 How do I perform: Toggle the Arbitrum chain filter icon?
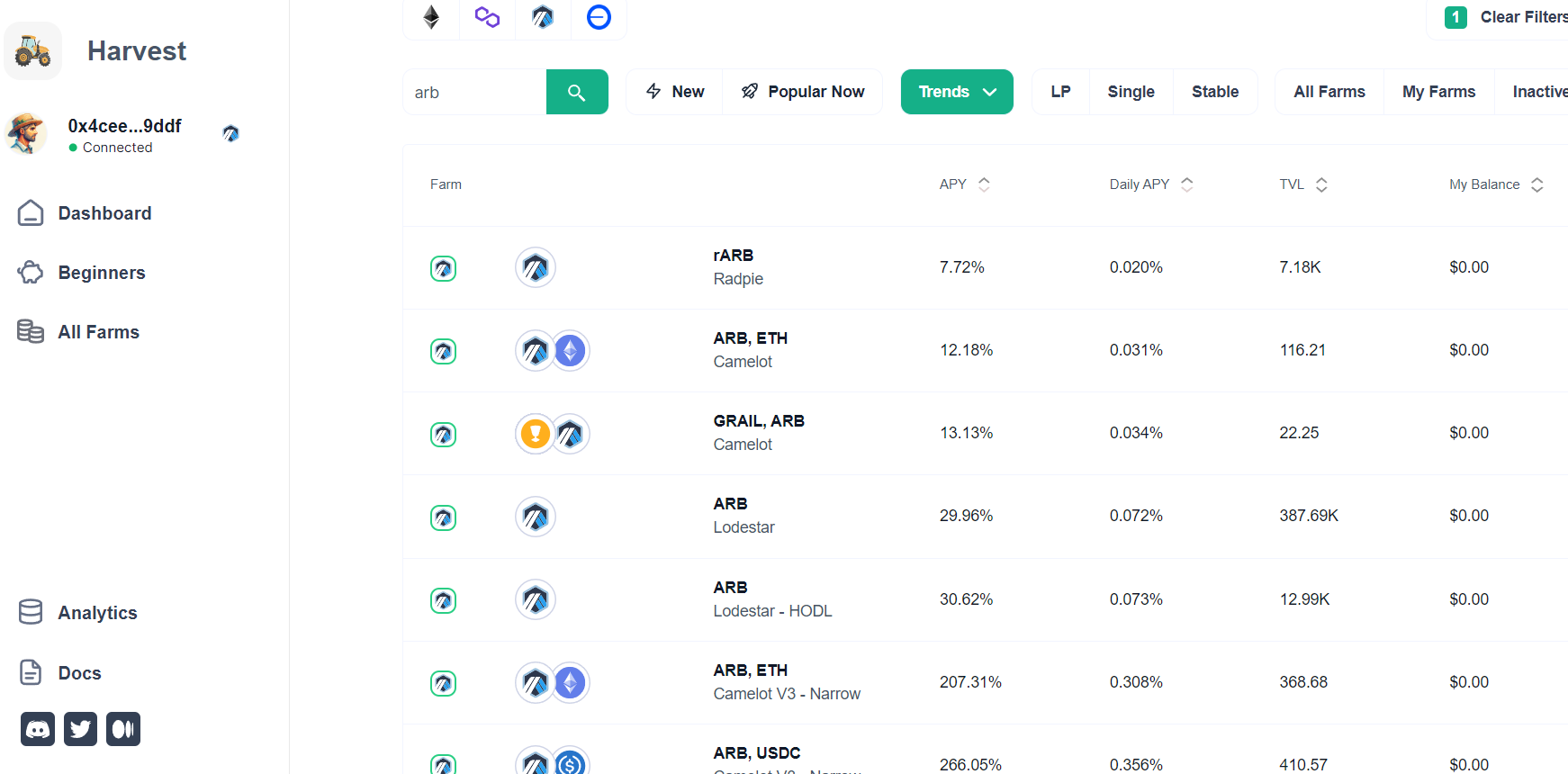[x=543, y=17]
